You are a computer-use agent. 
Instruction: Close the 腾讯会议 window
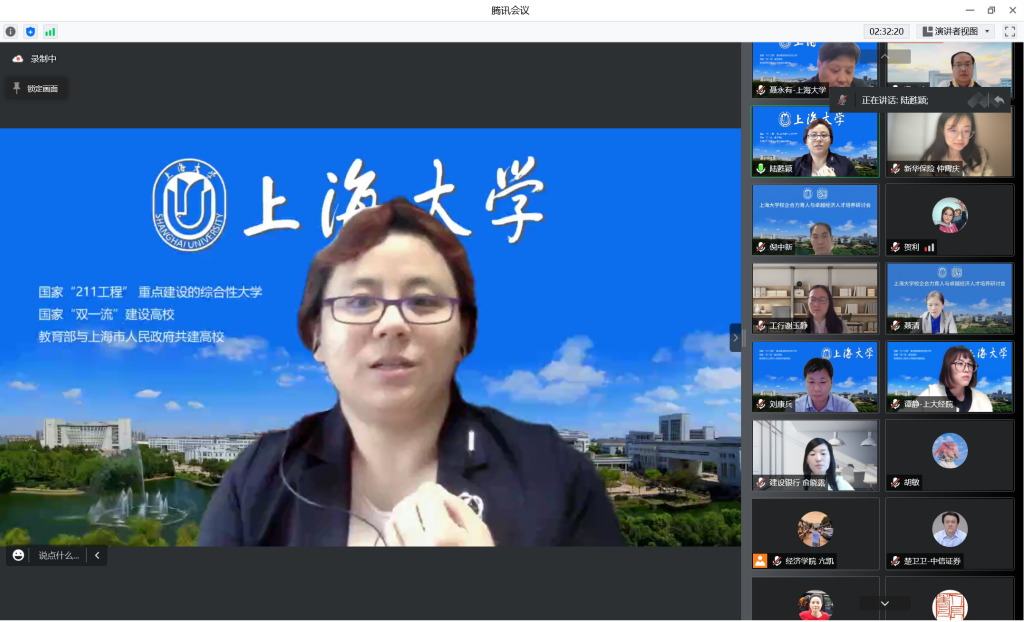coord(1012,10)
